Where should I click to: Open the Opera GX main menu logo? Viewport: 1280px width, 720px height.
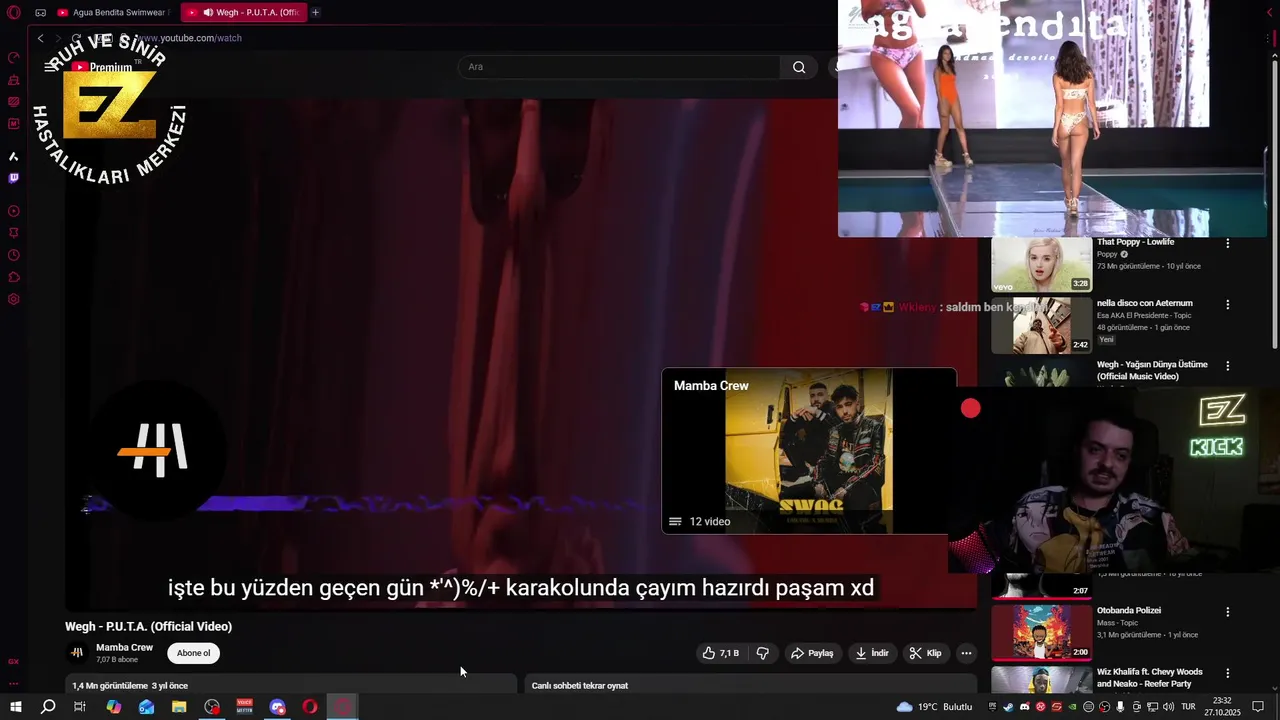(x=14, y=13)
